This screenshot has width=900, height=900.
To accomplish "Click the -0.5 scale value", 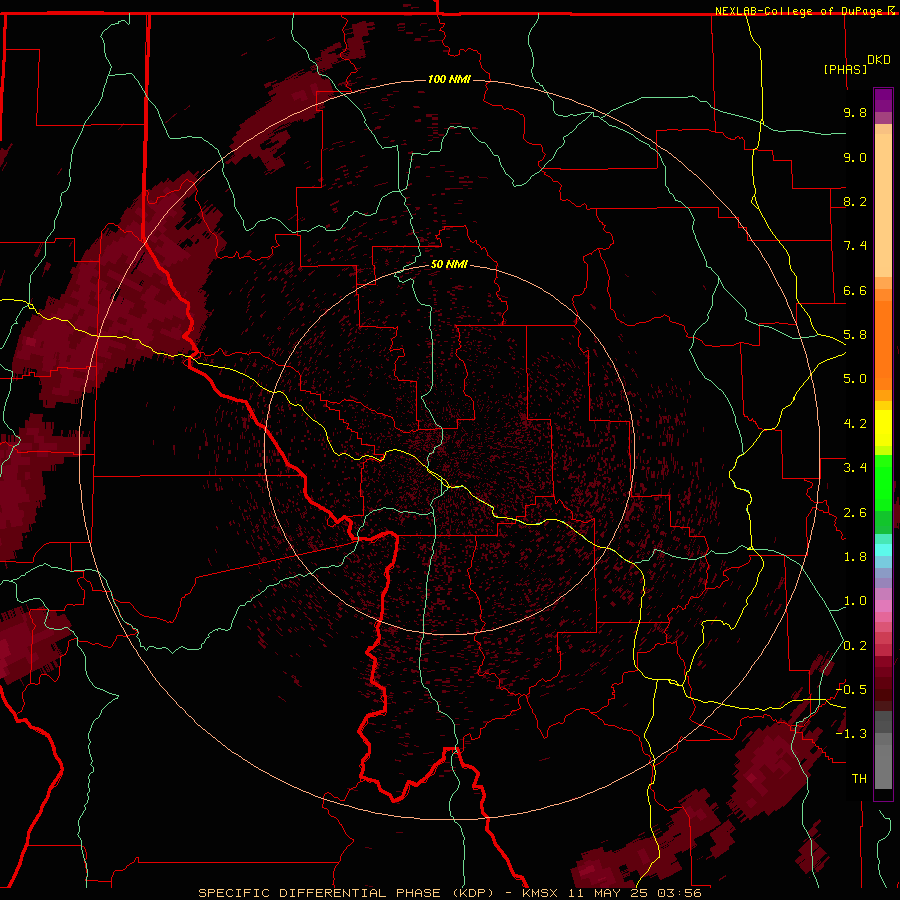I will coord(852,690).
